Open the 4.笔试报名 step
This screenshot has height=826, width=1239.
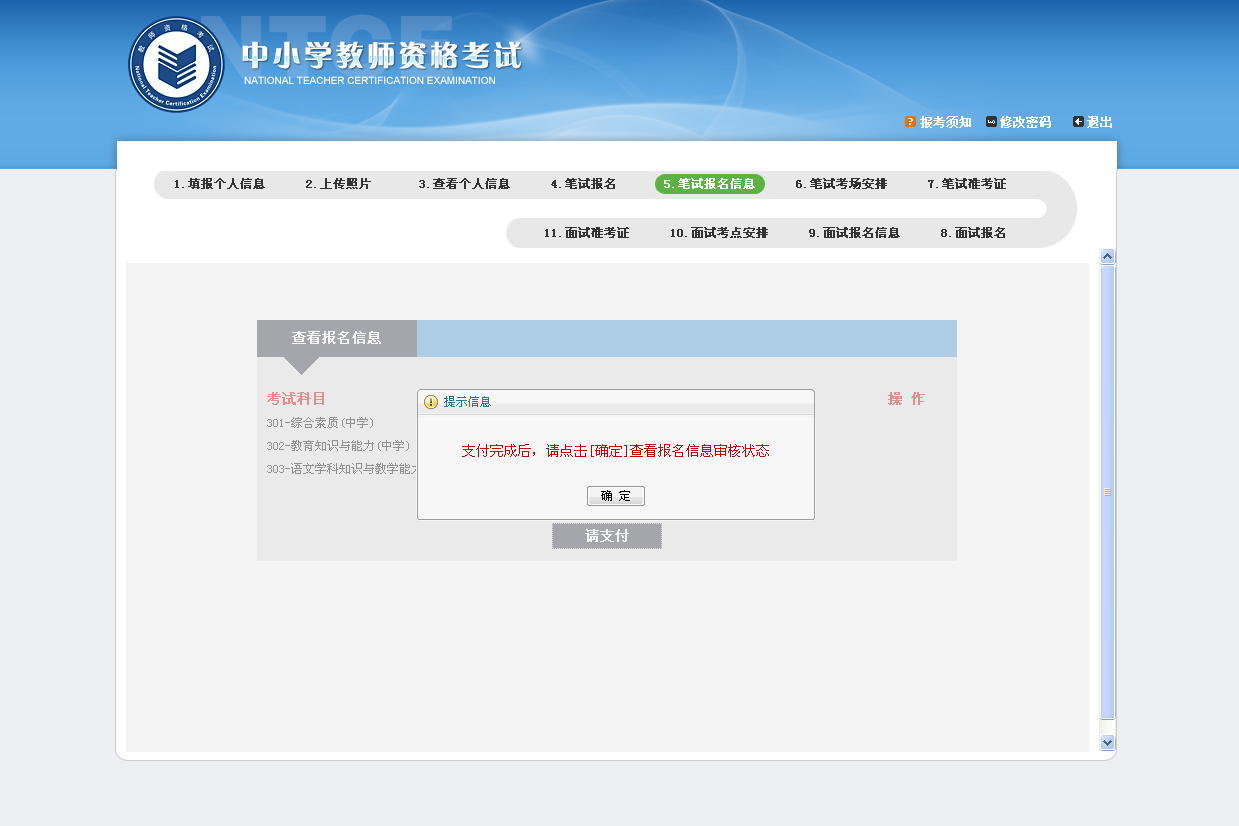pyautogui.click(x=584, y=184)
